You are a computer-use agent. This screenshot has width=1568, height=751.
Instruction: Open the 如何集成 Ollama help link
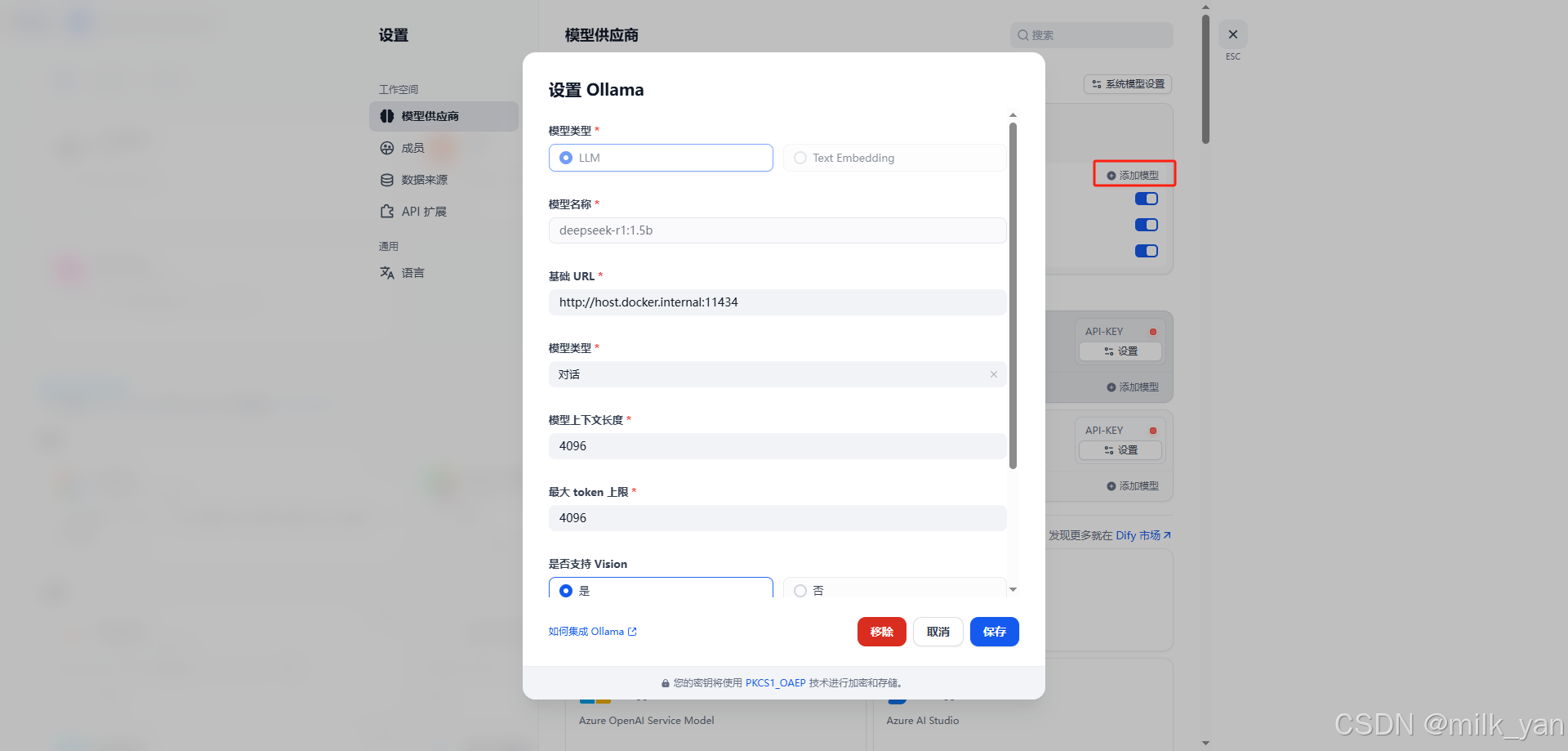pyautogui.click(x=592, y=632)
